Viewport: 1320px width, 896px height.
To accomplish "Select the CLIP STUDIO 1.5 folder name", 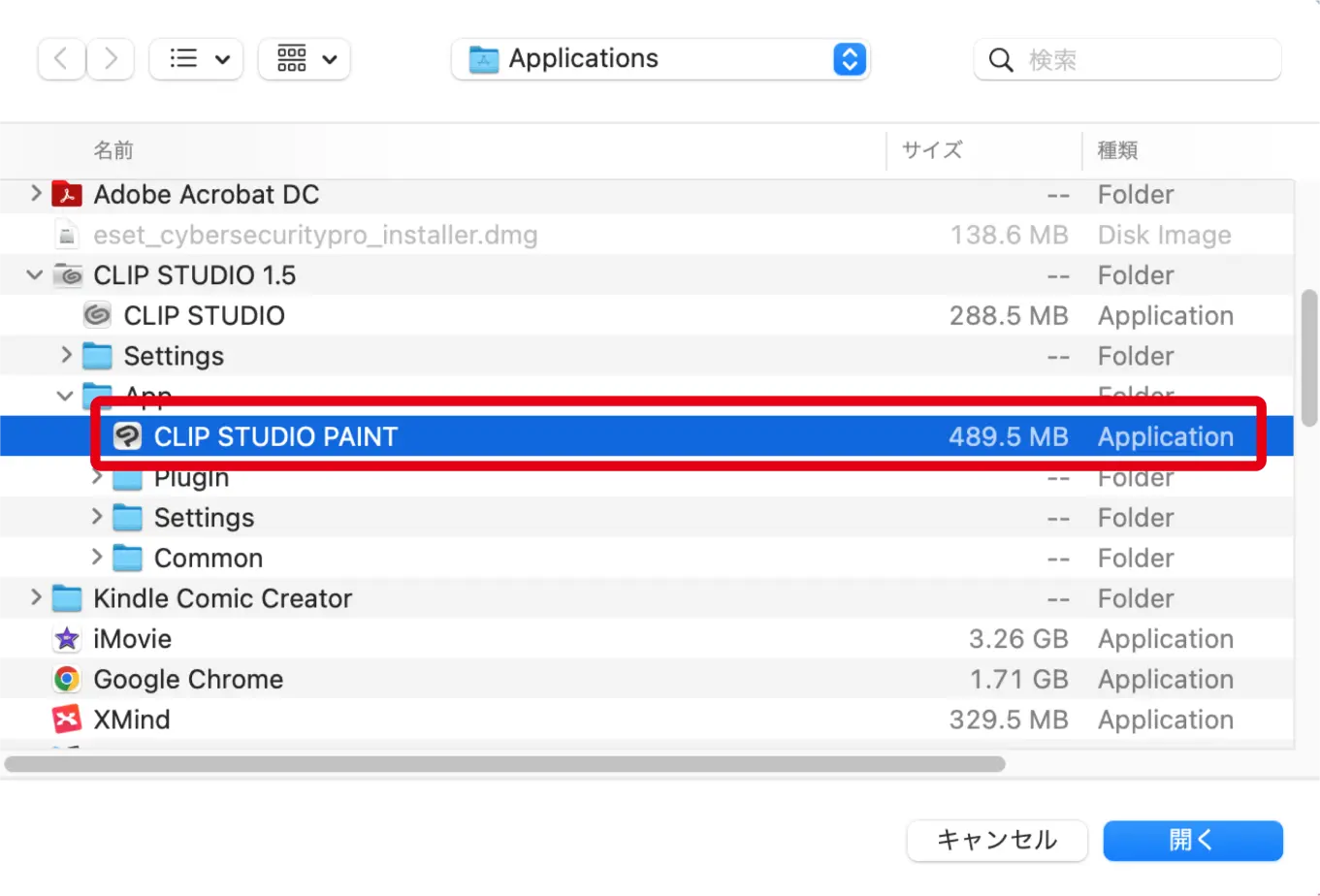I will [195, 276].
